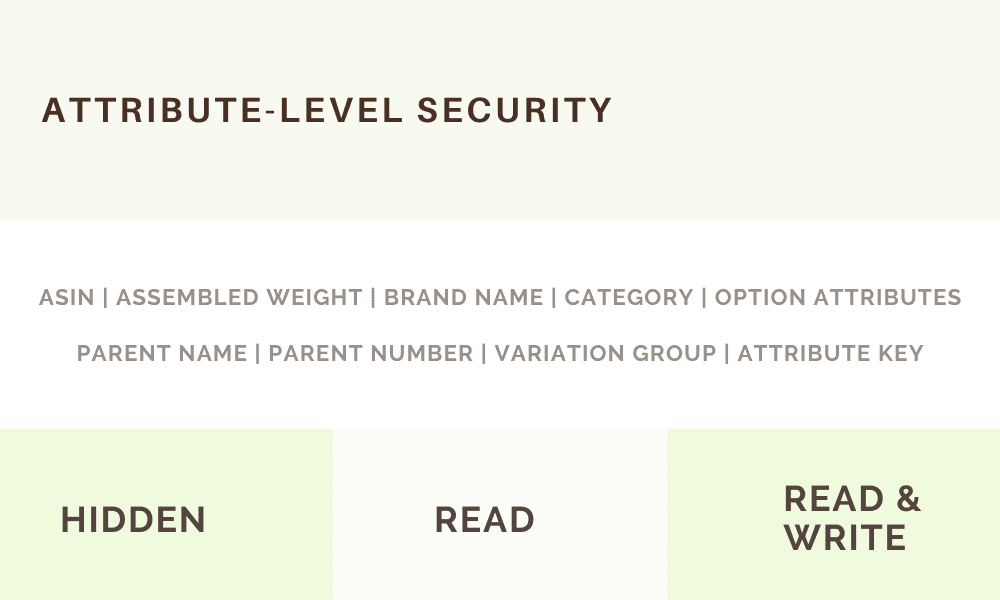
Task: Choose the Brand Name attribute
Action: (464, 298)
